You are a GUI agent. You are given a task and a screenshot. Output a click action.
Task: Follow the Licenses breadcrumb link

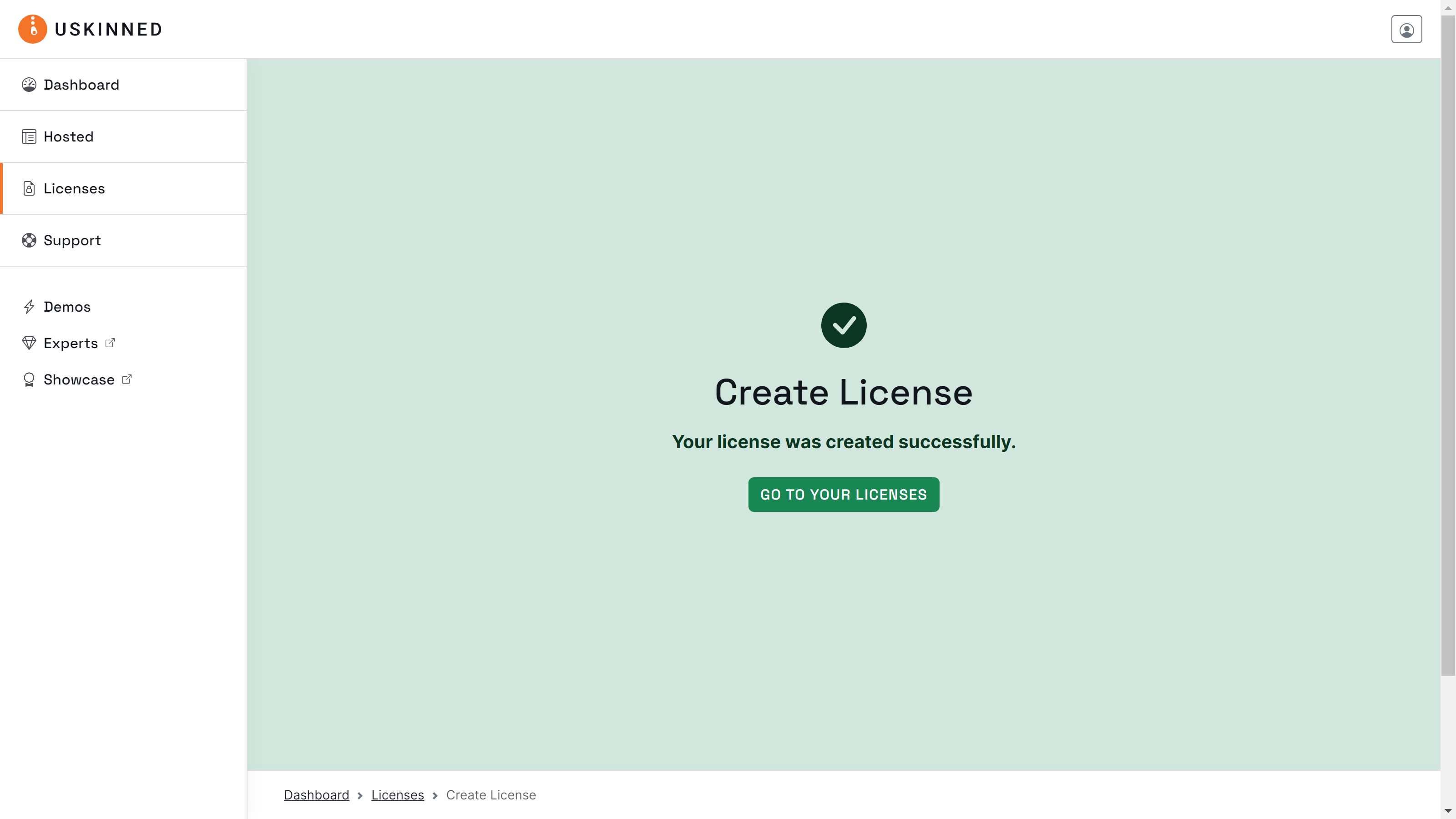point(397,795)
